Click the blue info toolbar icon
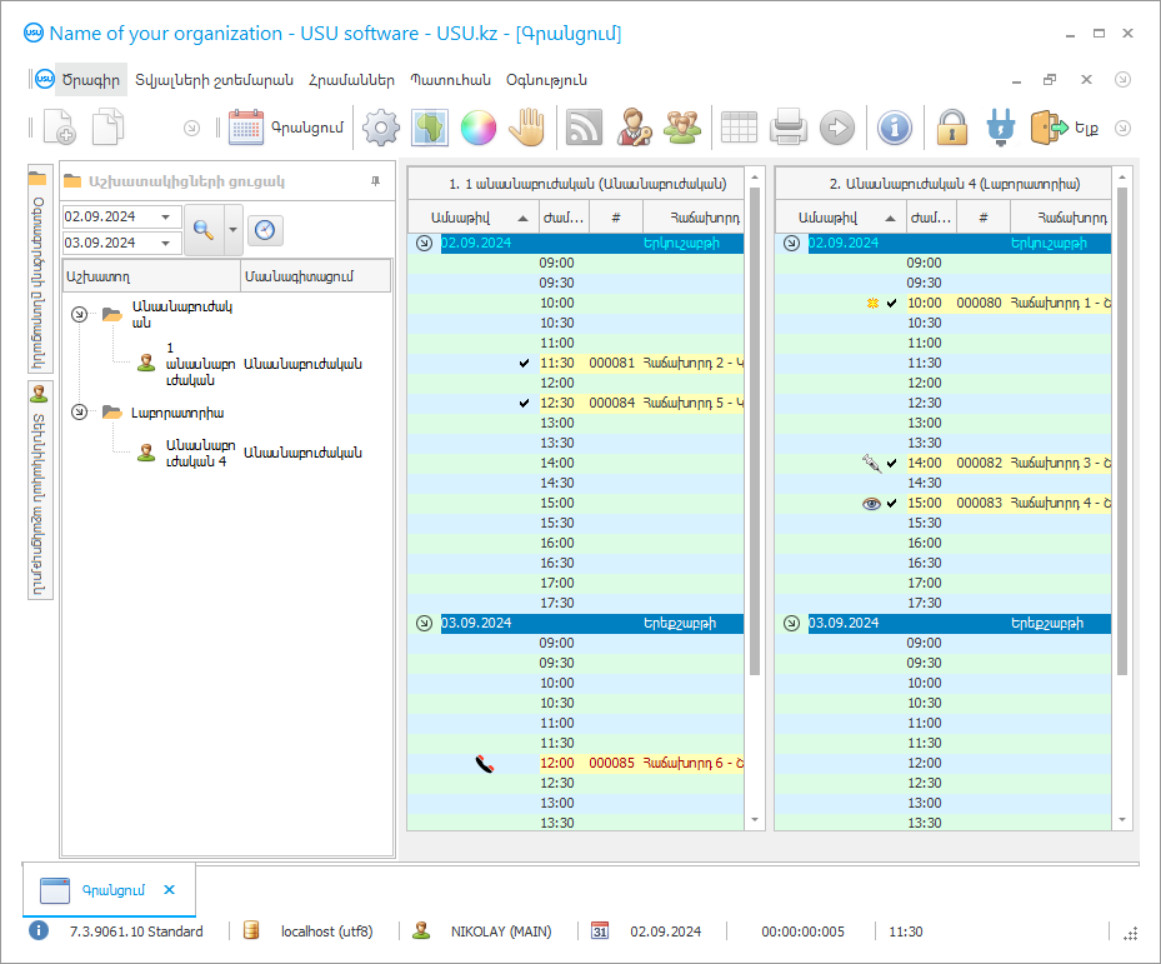 894,128
